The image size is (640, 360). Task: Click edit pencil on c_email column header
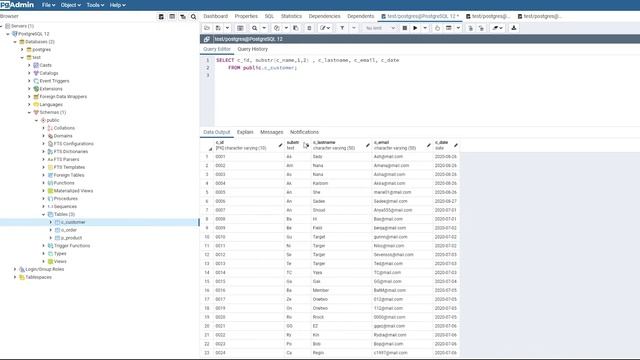[429, 145]
